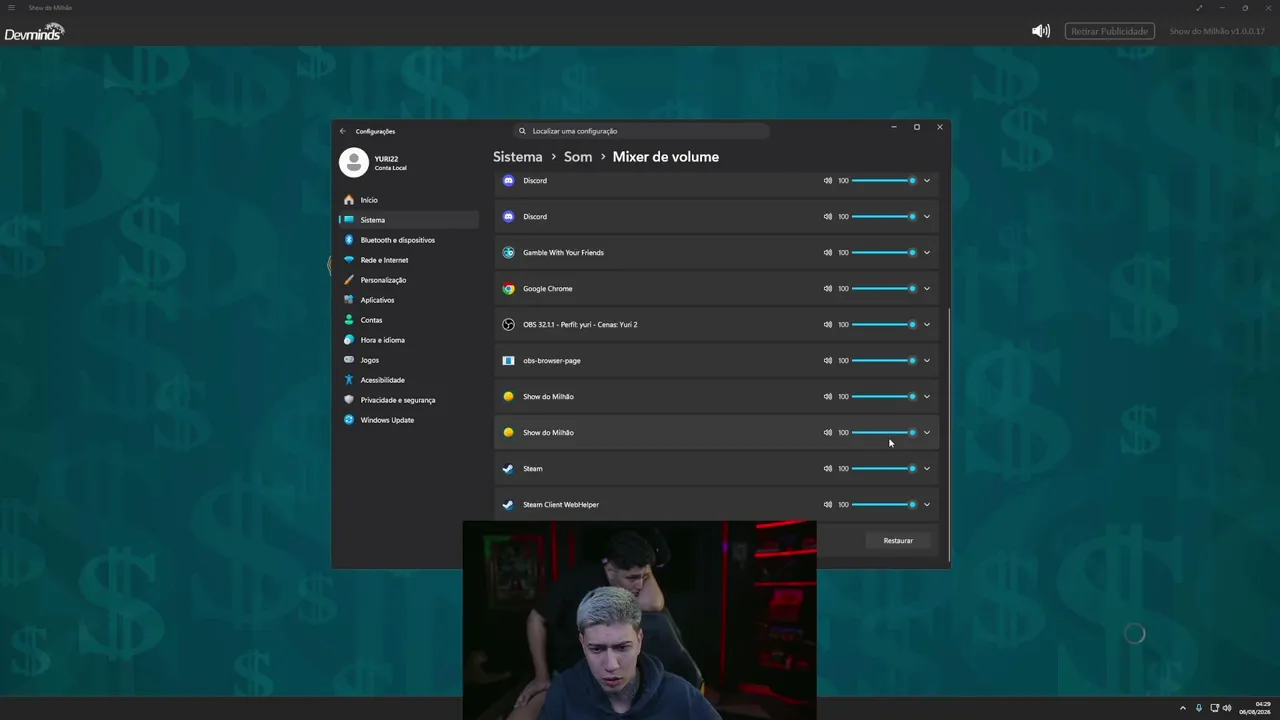Screen dimensions: 1280x720
Task: Click the Wi-Fi icon for Rede e Internet
Action: [349, 260]
